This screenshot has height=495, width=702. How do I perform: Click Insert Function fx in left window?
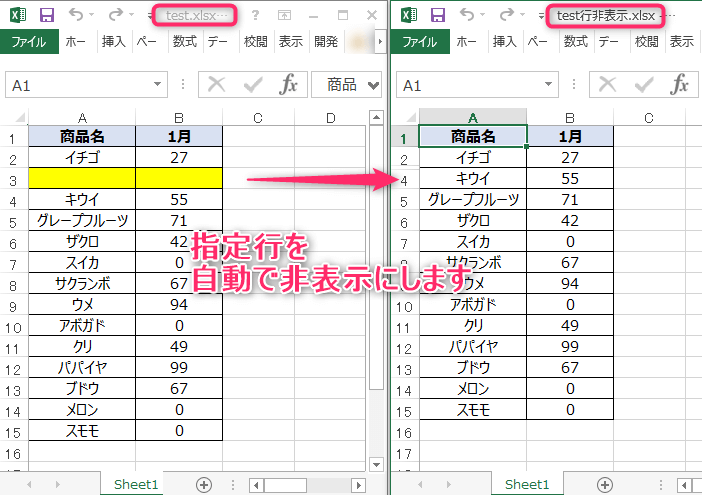click(288, 85)
